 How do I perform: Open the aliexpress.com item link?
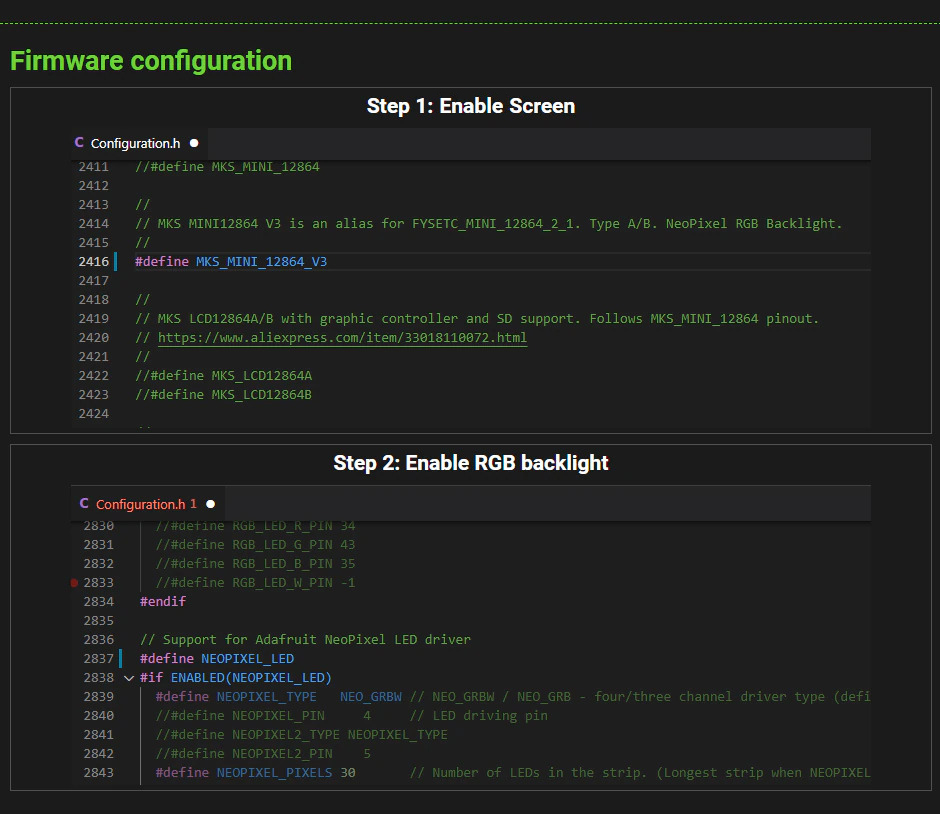[342, 337]
